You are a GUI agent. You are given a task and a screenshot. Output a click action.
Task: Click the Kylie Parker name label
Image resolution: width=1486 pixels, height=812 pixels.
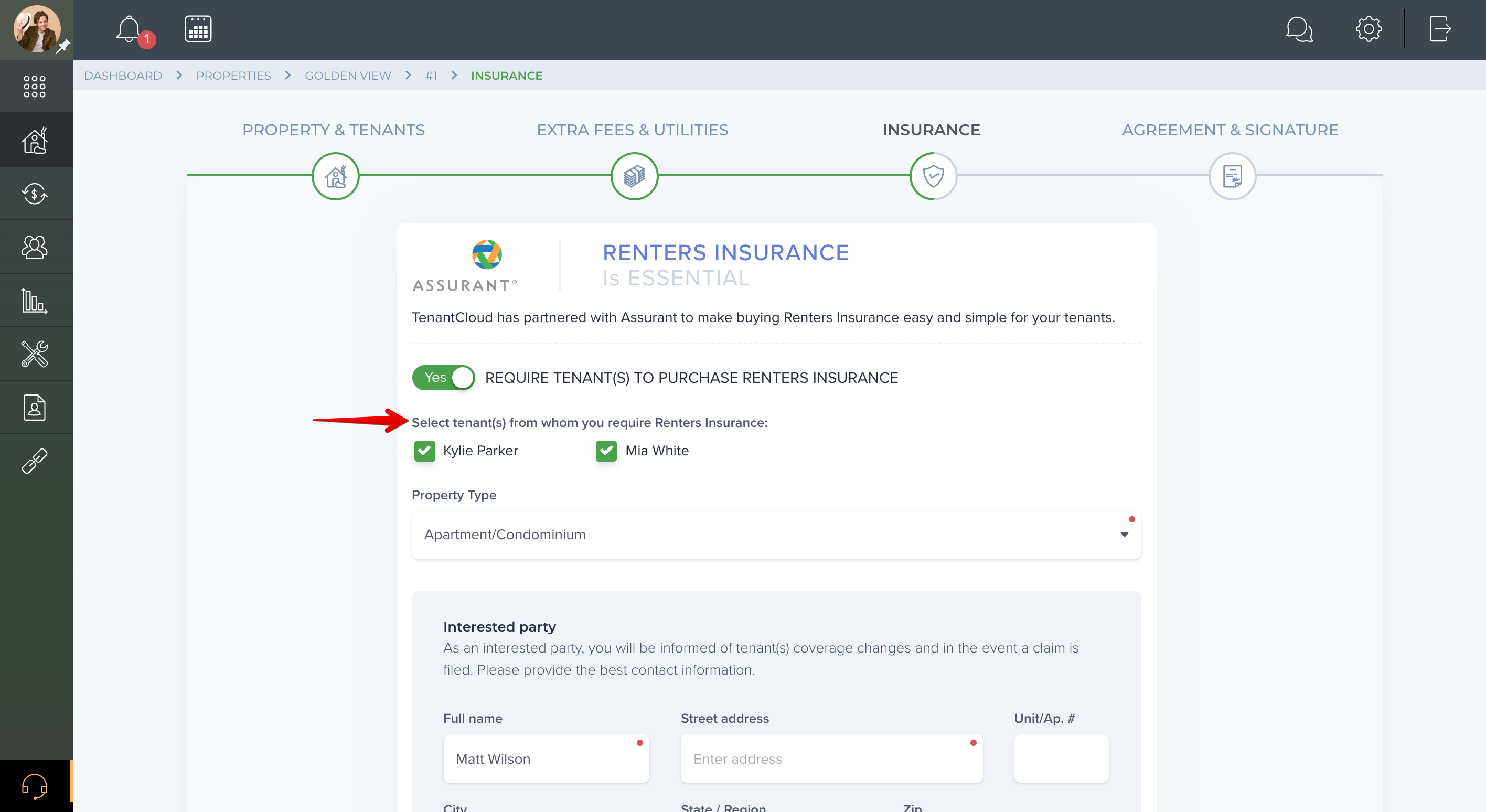point(480,451)
